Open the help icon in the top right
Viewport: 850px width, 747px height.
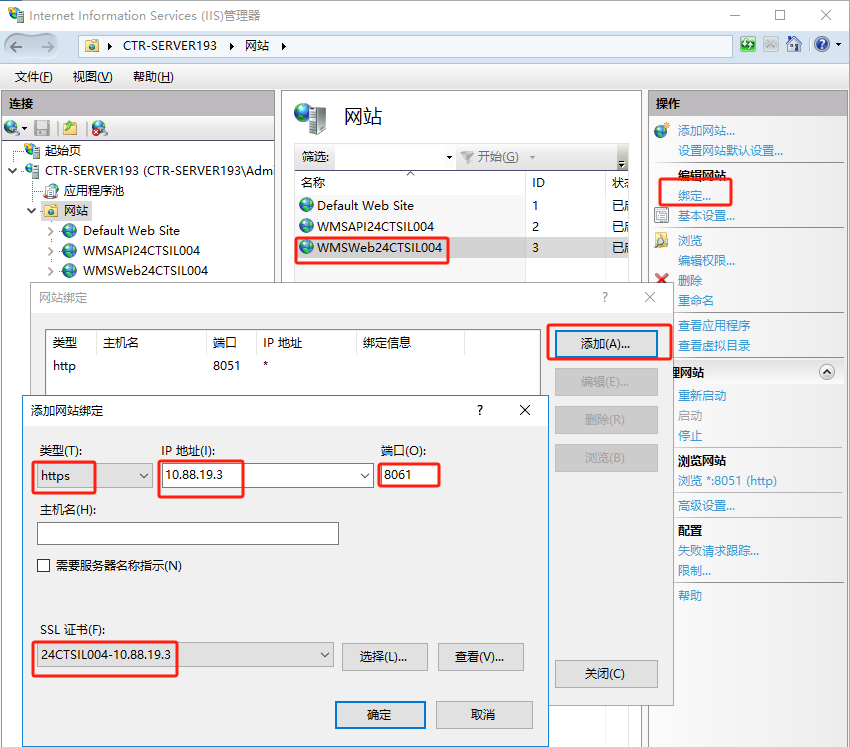click(821, 45)
